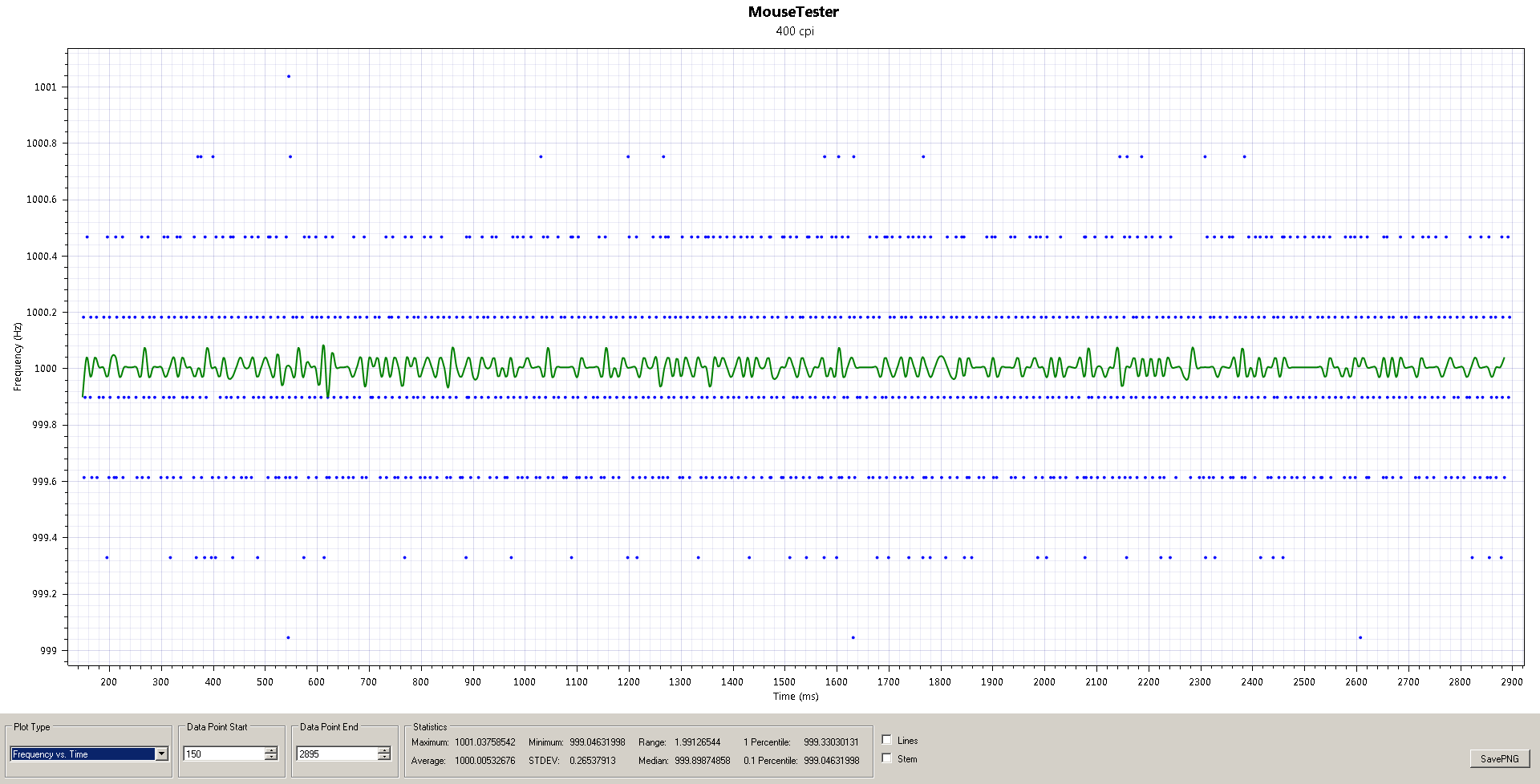Click the Maximum value in Statistics

[484, 742]
